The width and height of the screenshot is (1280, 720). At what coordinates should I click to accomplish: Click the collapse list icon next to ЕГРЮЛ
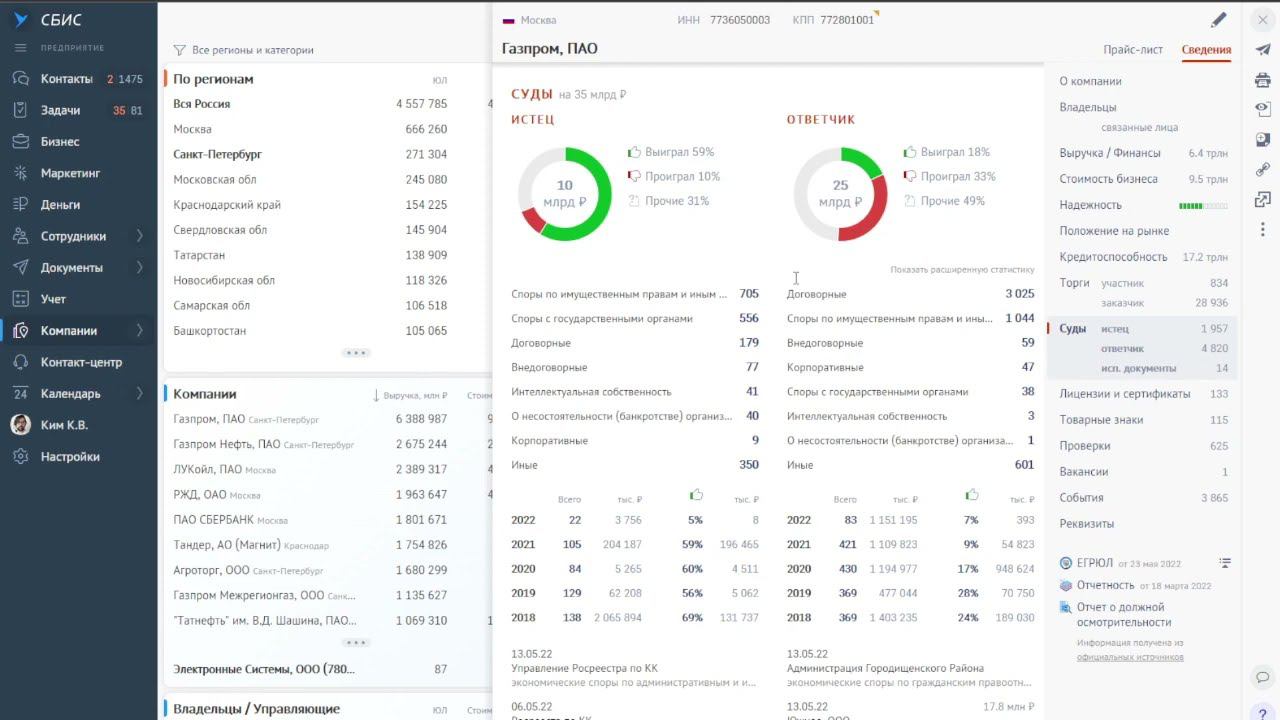[x=1225, y=563]
